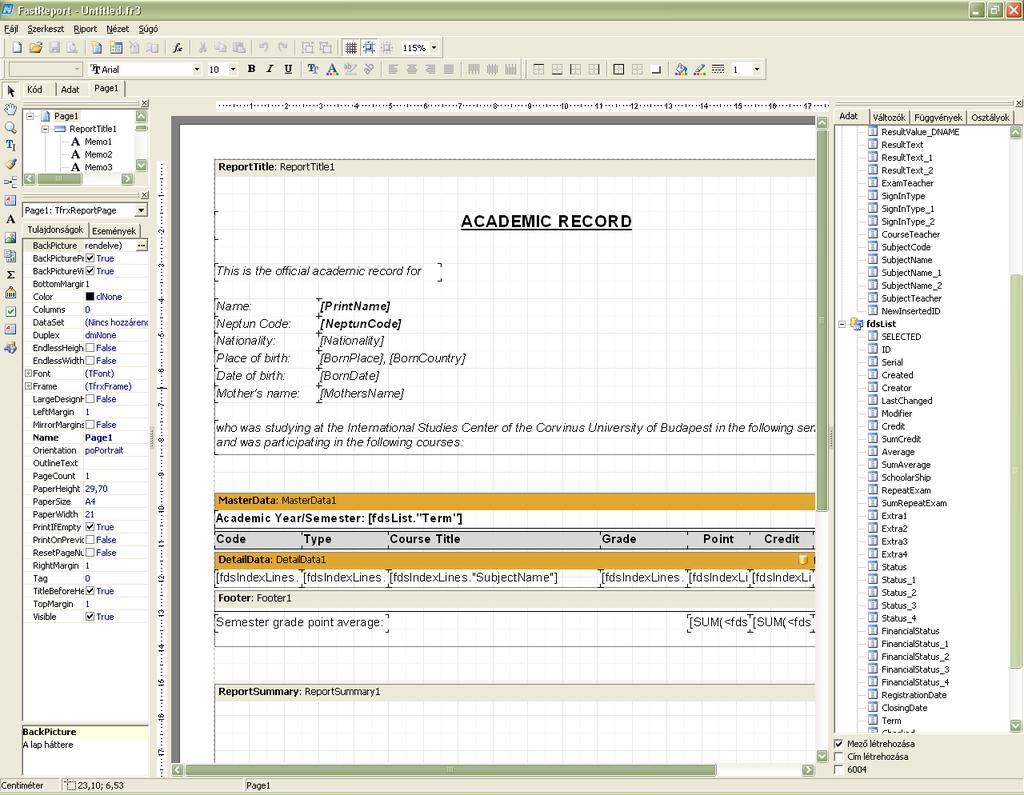Toggle the align to grid icon
This screenshot has height=795, width=1024.
pos(369,48)
